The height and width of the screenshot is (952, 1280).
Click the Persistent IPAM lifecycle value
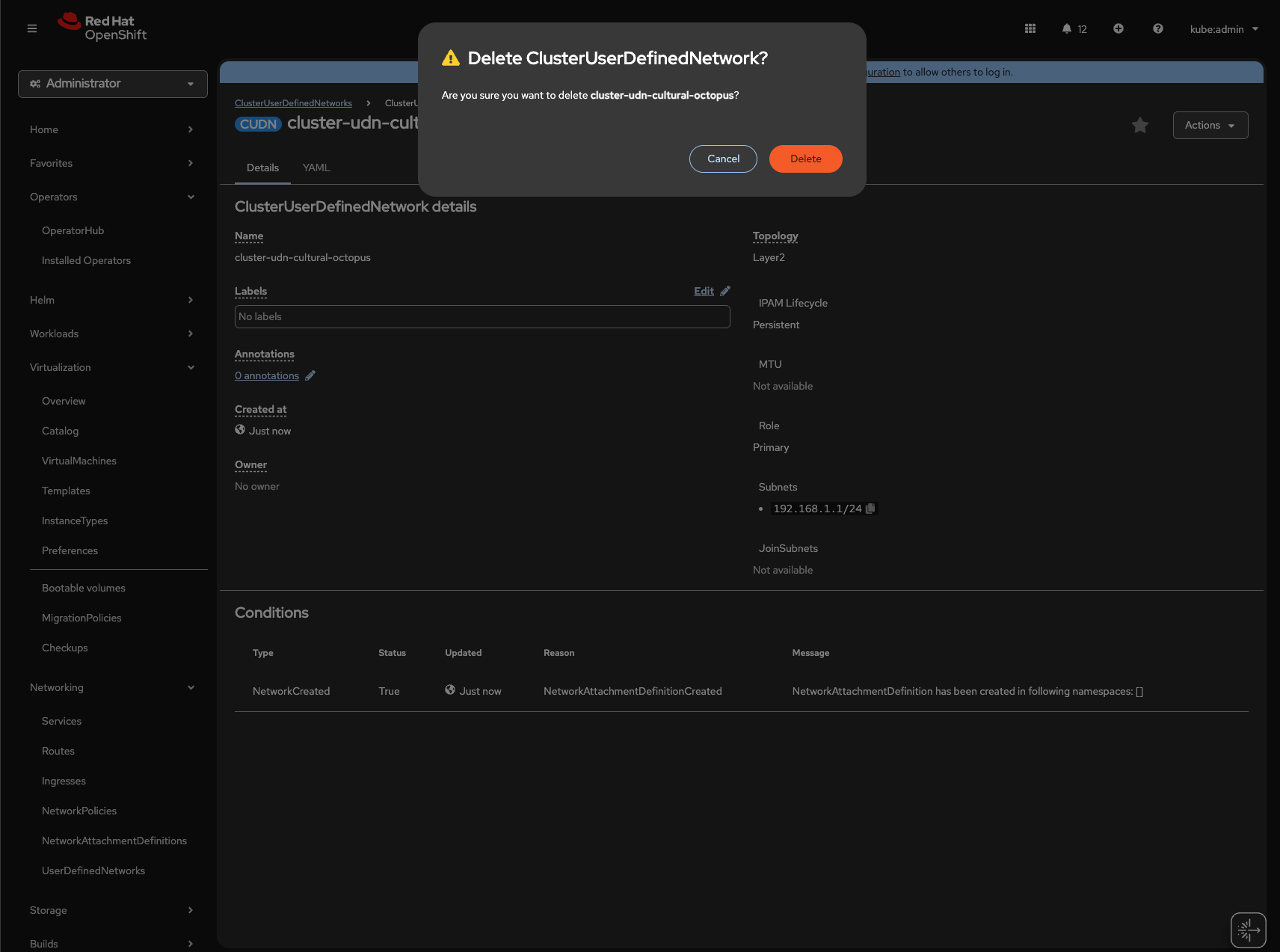[x=776, y=325]
